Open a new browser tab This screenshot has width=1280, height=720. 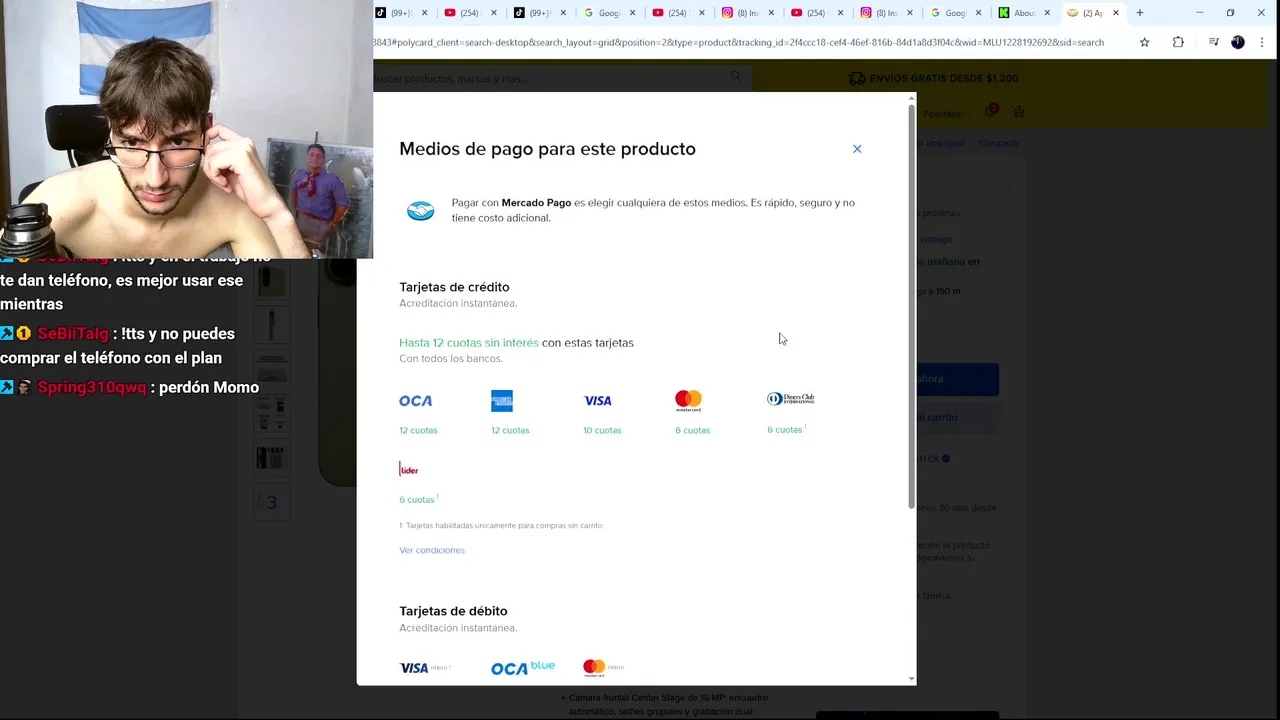(1140, 13)
